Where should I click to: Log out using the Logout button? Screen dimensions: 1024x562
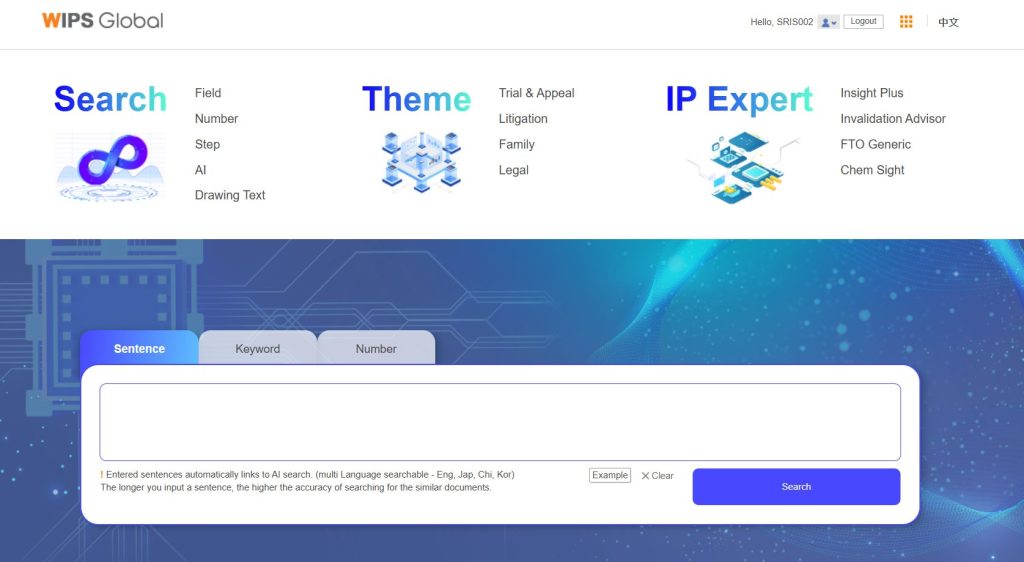(x=863, y=21)
